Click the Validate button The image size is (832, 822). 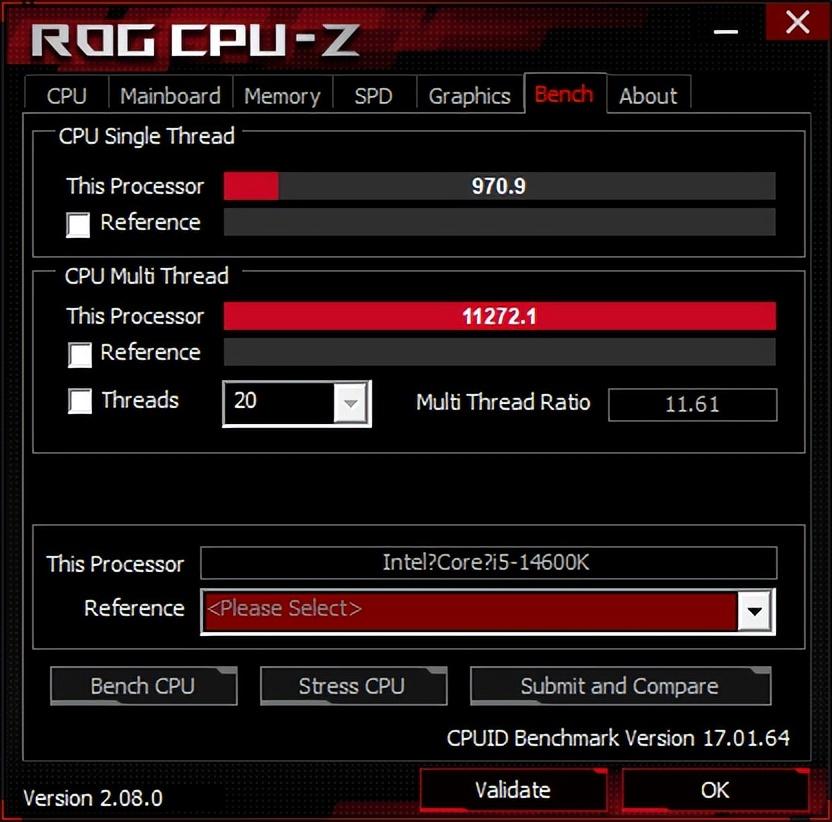click(x=513, y=790)
